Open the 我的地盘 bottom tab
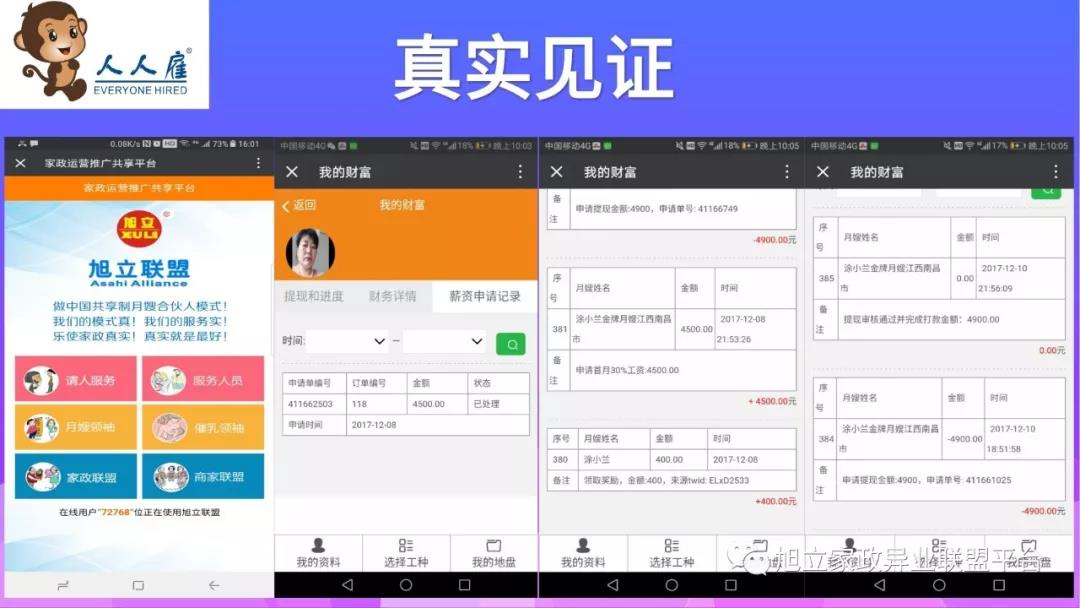The image size is (1080, 608). [494, 554]
